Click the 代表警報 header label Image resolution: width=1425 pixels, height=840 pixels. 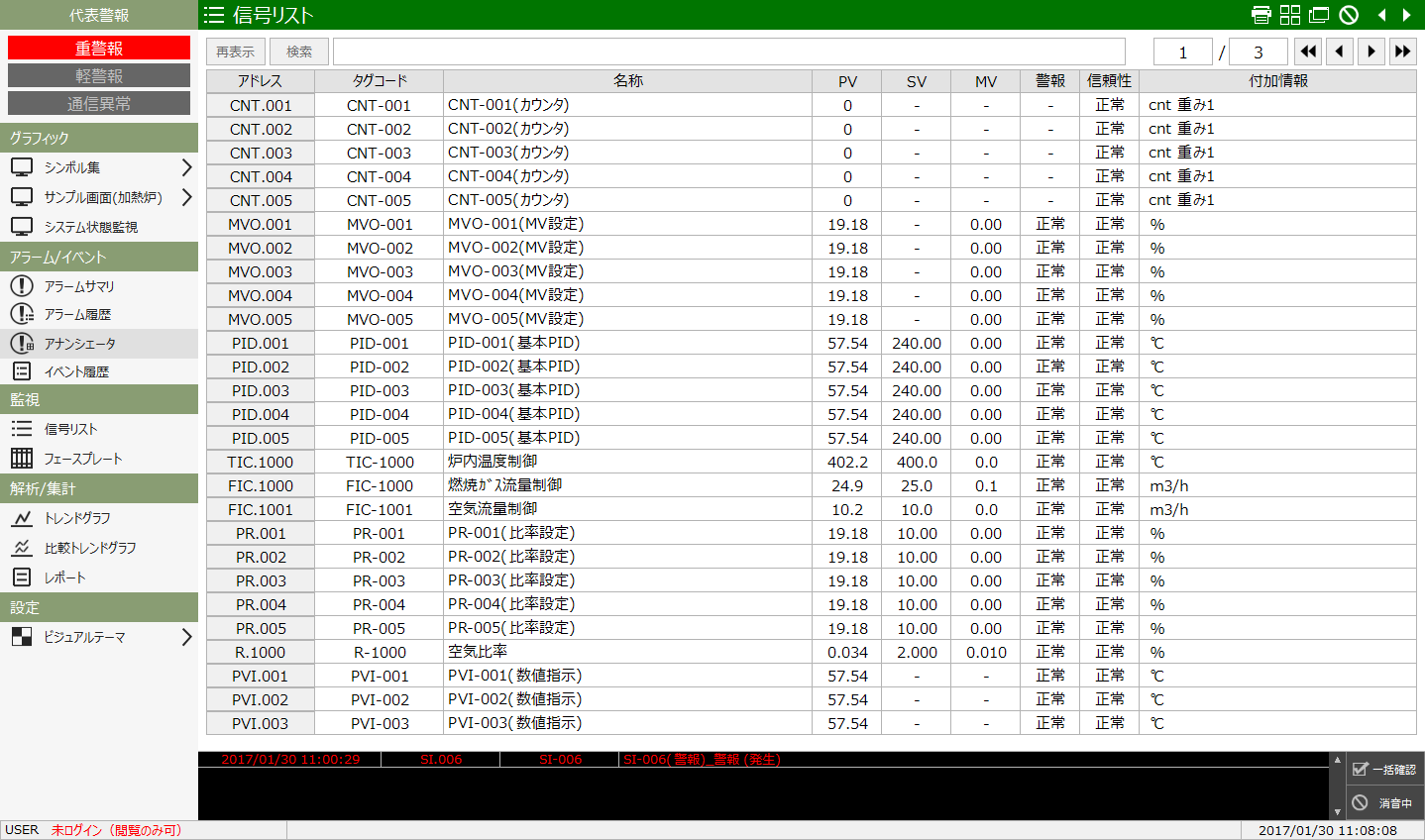pyautogui.click(x=99, y=15)
